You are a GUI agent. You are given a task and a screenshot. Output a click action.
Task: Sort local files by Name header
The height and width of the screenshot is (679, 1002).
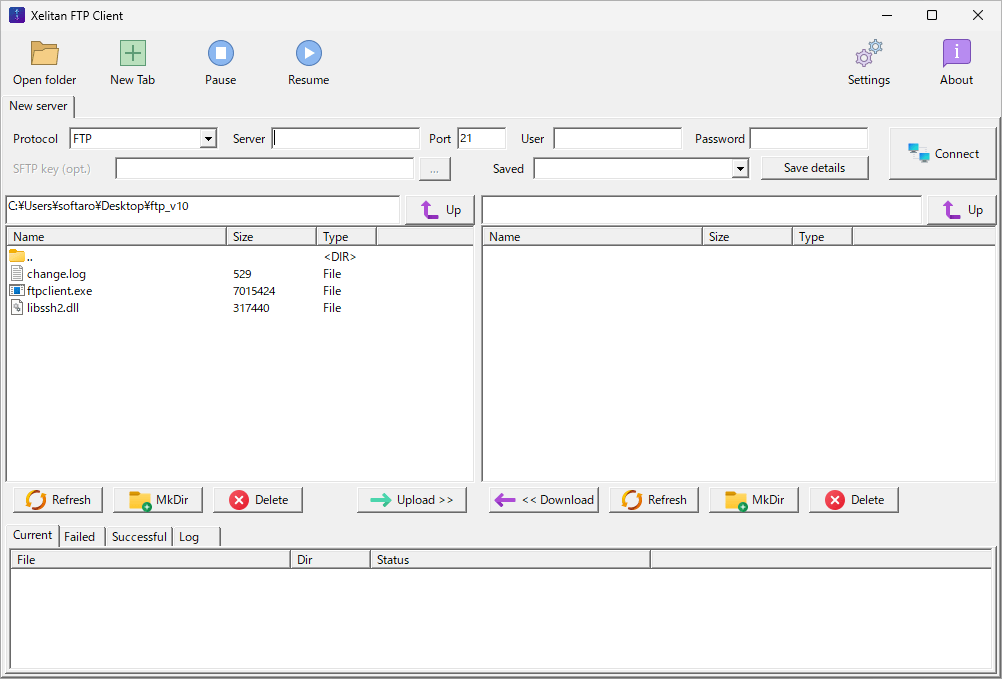(116, 236)
